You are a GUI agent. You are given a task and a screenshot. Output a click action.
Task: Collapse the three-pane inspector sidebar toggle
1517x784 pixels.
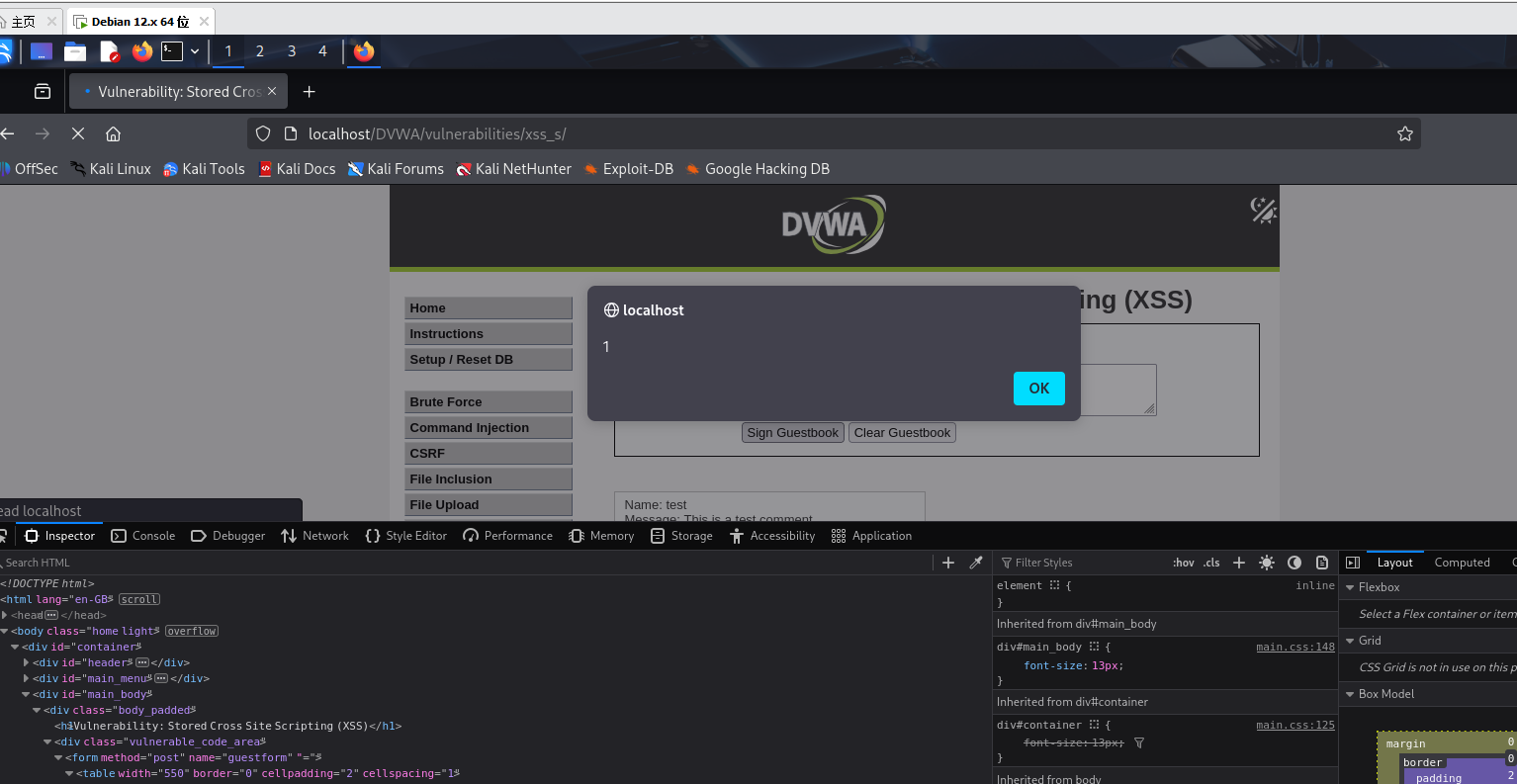click(1353, 563)
